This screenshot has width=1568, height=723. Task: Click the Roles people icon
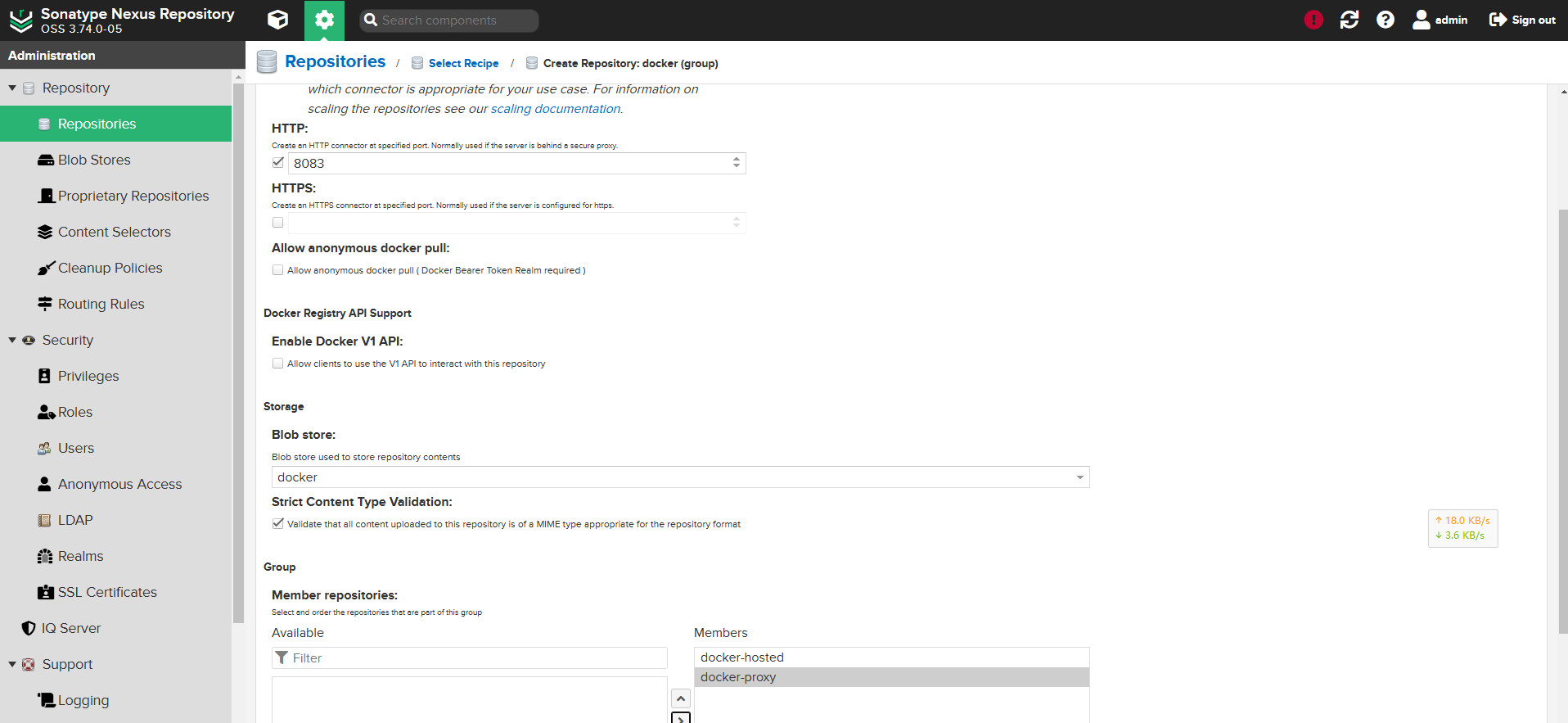coord(46,412)
